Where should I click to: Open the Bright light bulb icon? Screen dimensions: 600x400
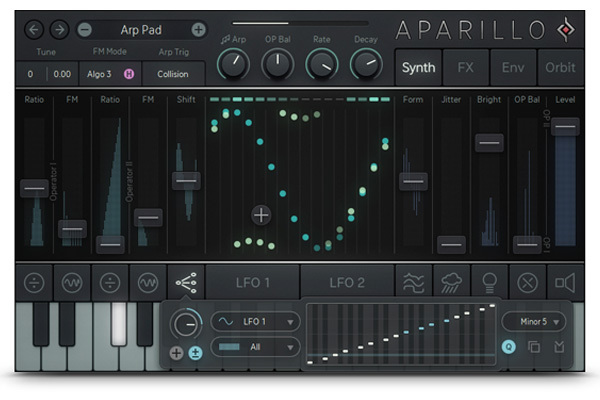click(x=489, y=283)
